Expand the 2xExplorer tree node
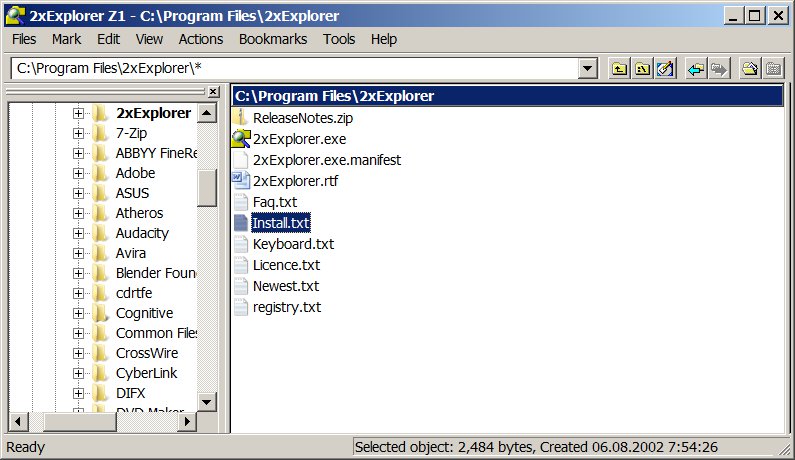 click(x=78, y=113)
